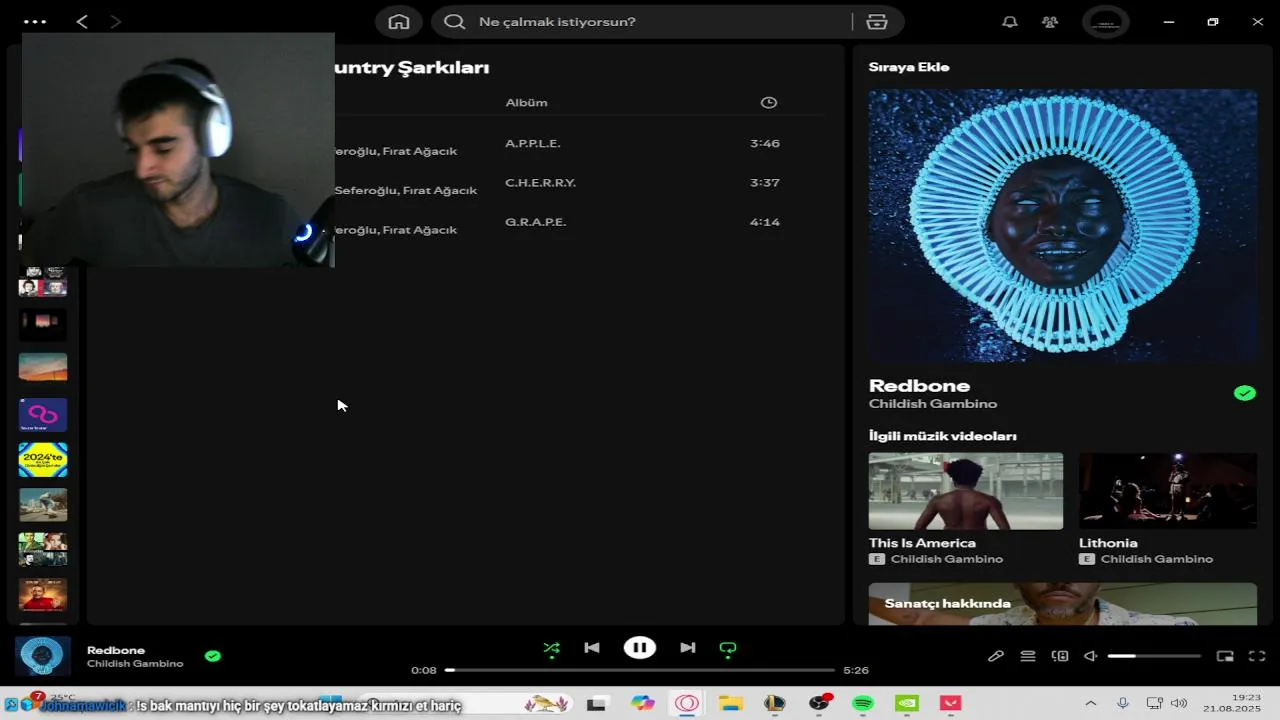The image size is (1280, 720).
Task: Click the now-playing album thumbnail in bottom bar
Action: [x=43, y=656]
